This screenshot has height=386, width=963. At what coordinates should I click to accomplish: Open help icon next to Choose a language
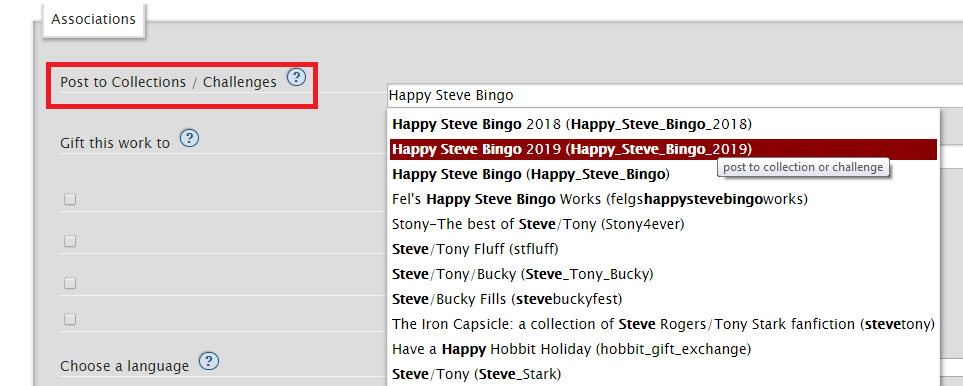[209, 361]
